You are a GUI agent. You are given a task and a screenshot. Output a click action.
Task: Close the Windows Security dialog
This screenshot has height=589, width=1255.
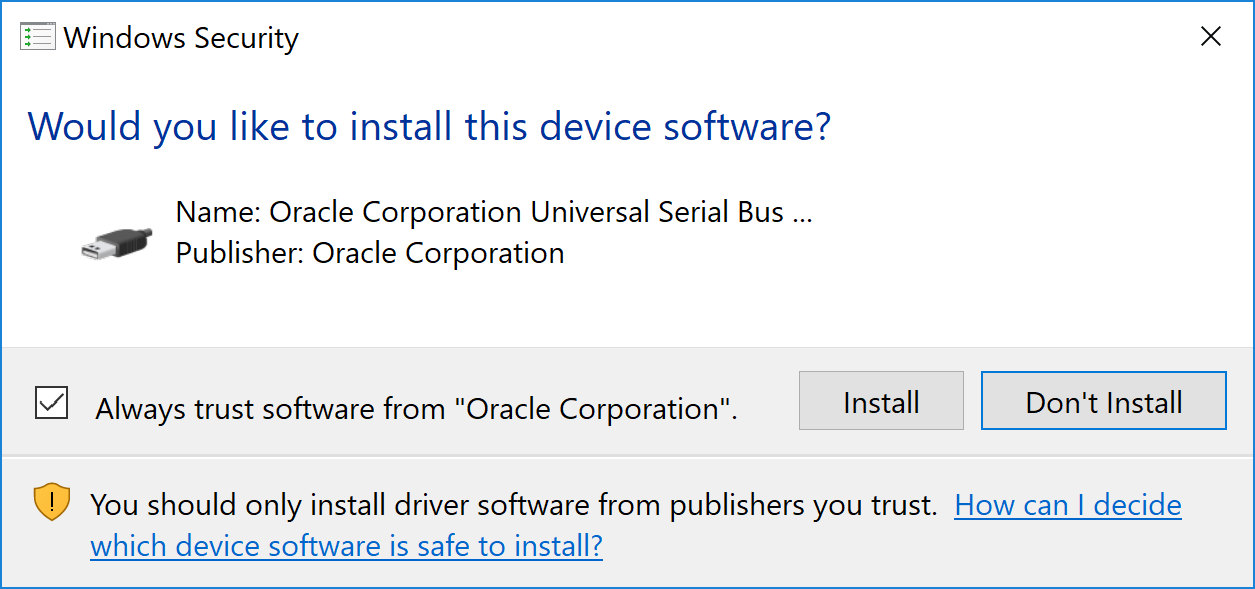[x=1210, y=38]
